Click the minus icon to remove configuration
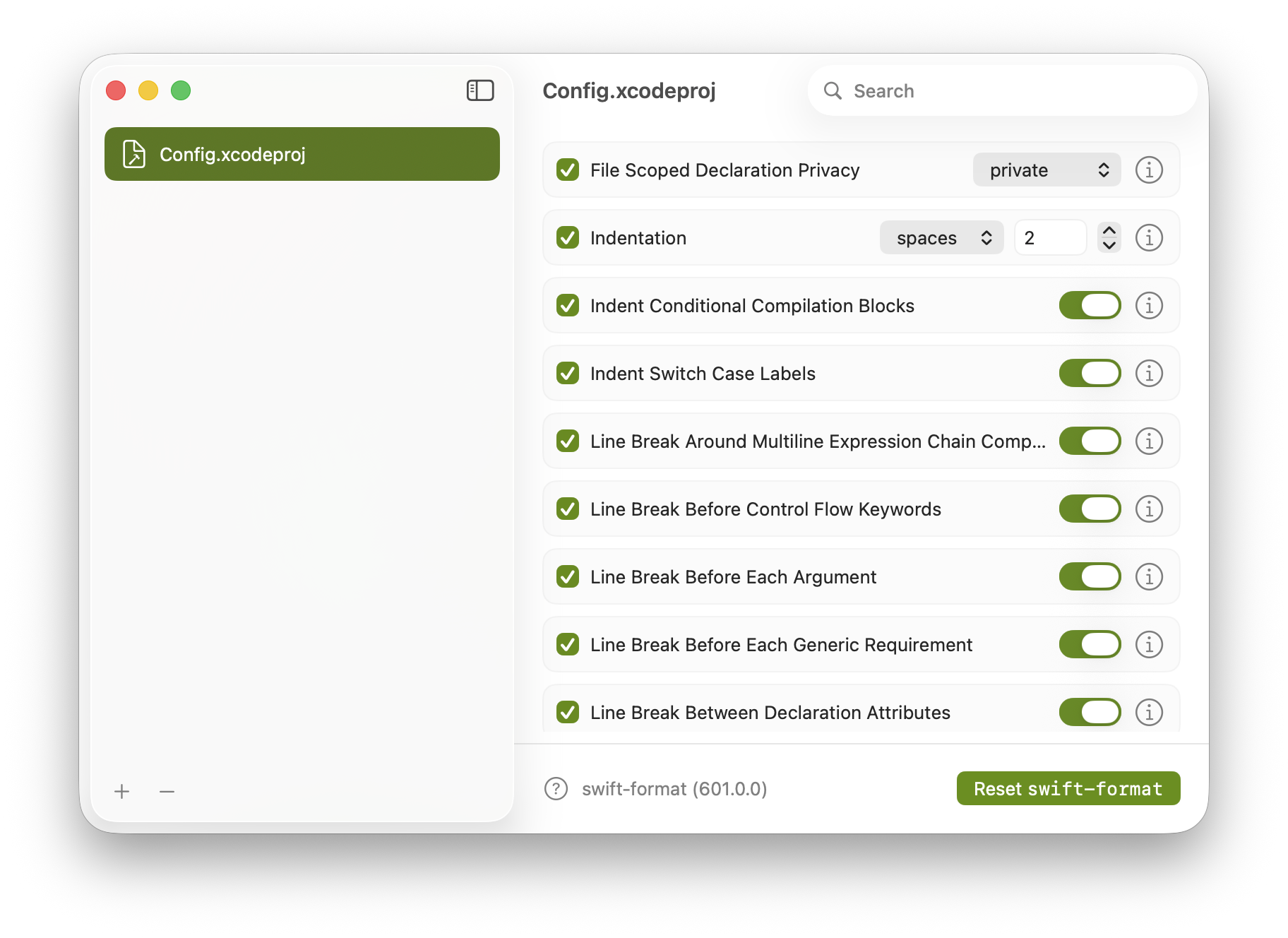The width and height of the screenshot is (1288, 938). pos(167,791)
